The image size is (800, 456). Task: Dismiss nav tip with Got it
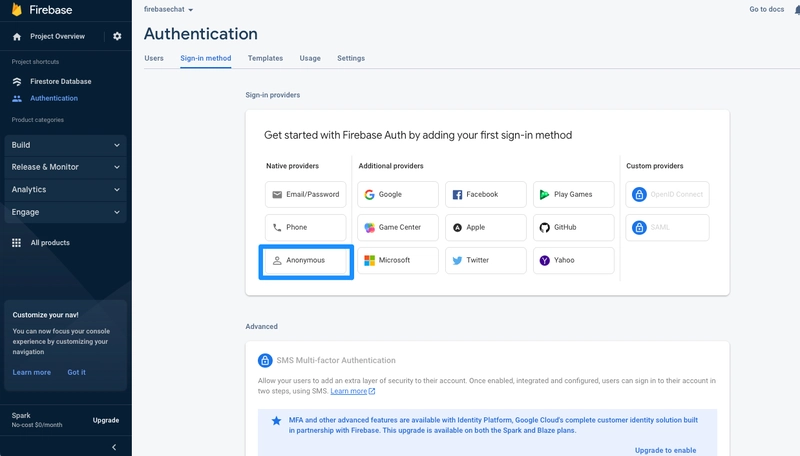pyautogui.click(x=77, y=372)
